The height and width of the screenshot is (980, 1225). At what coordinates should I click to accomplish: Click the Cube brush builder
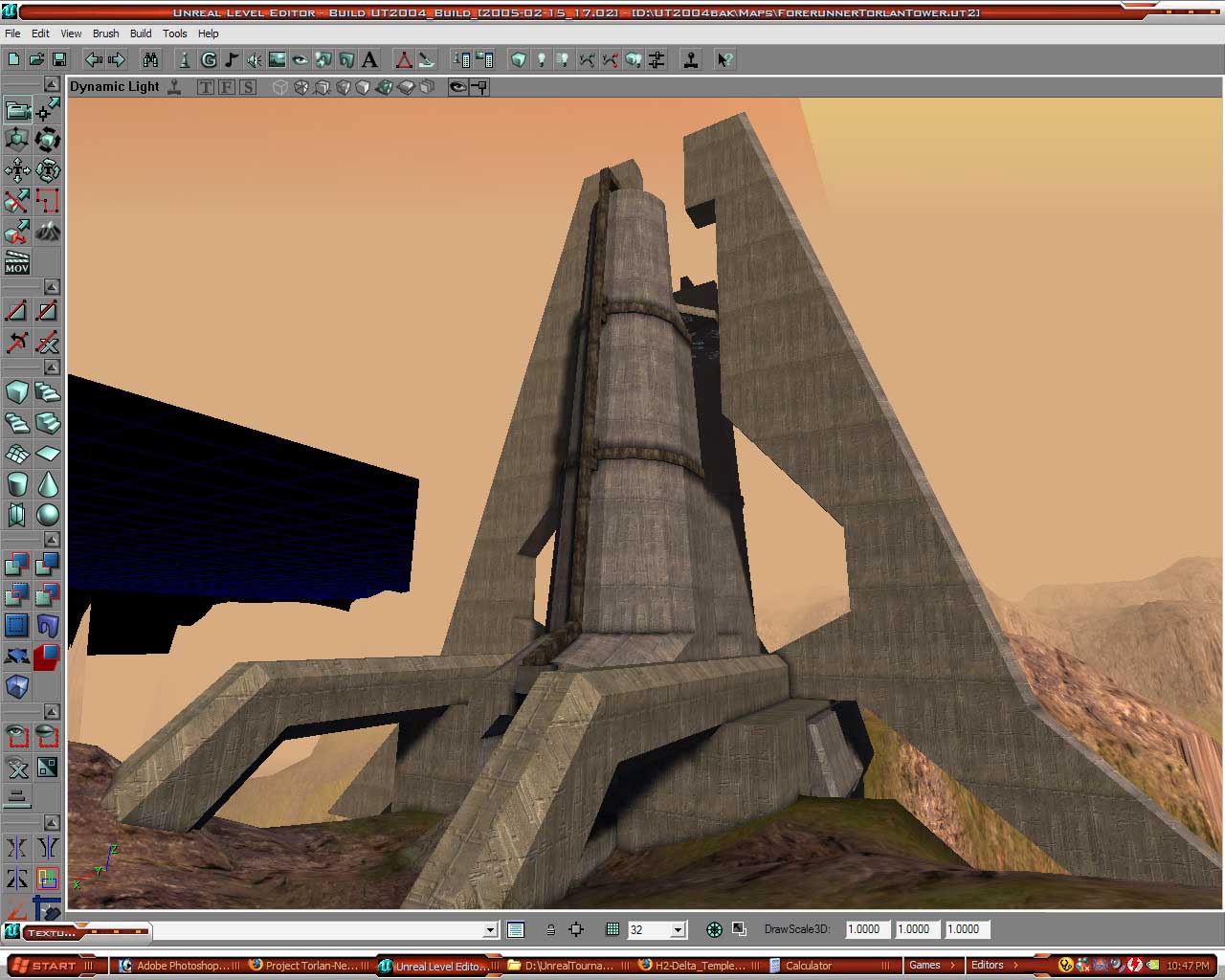pos(17,392)
